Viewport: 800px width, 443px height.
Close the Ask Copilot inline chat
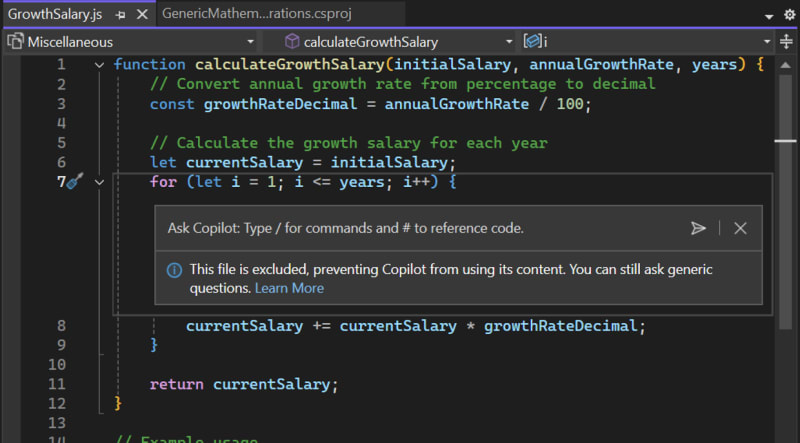coord(740,228)
